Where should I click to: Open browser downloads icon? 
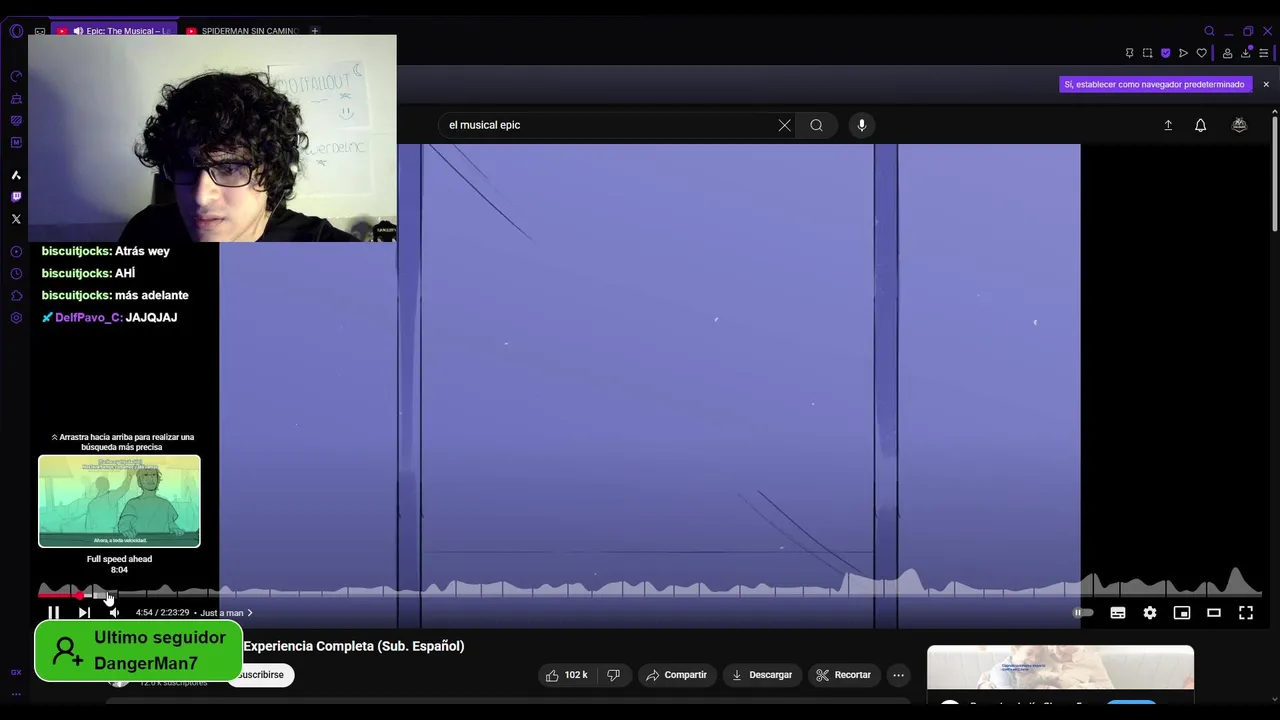point(1246,53)
